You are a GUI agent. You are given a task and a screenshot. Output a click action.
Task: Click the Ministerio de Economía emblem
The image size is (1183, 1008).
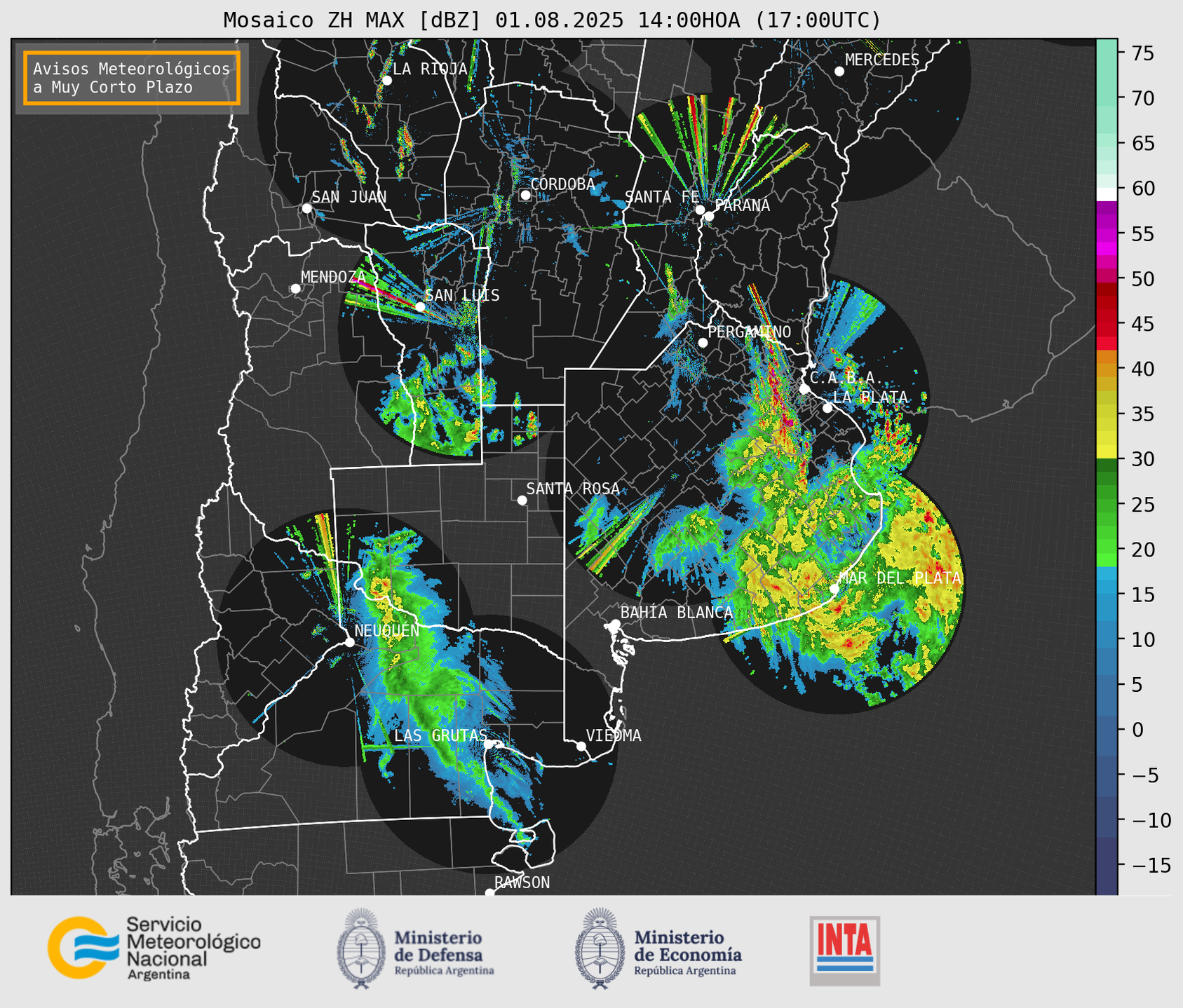tap(599, 948)
